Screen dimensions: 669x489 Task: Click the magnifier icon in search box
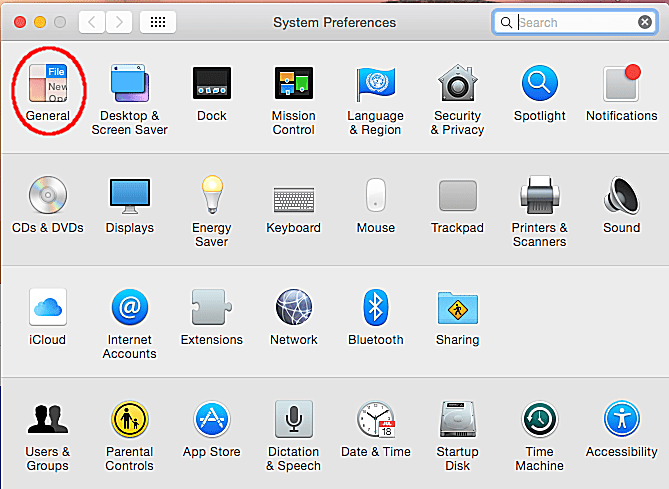click(x=506, y=22)
